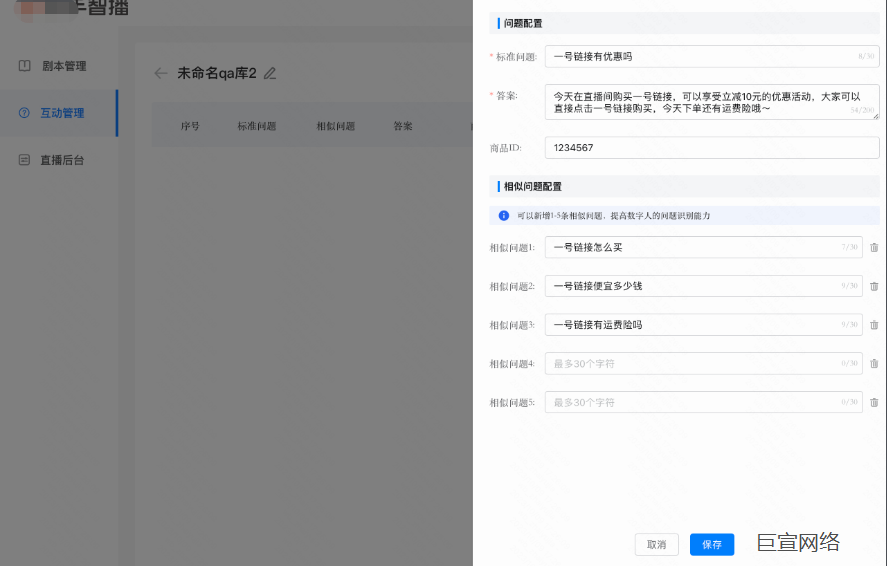Click the 答案 table column header

tap(403, 126)
